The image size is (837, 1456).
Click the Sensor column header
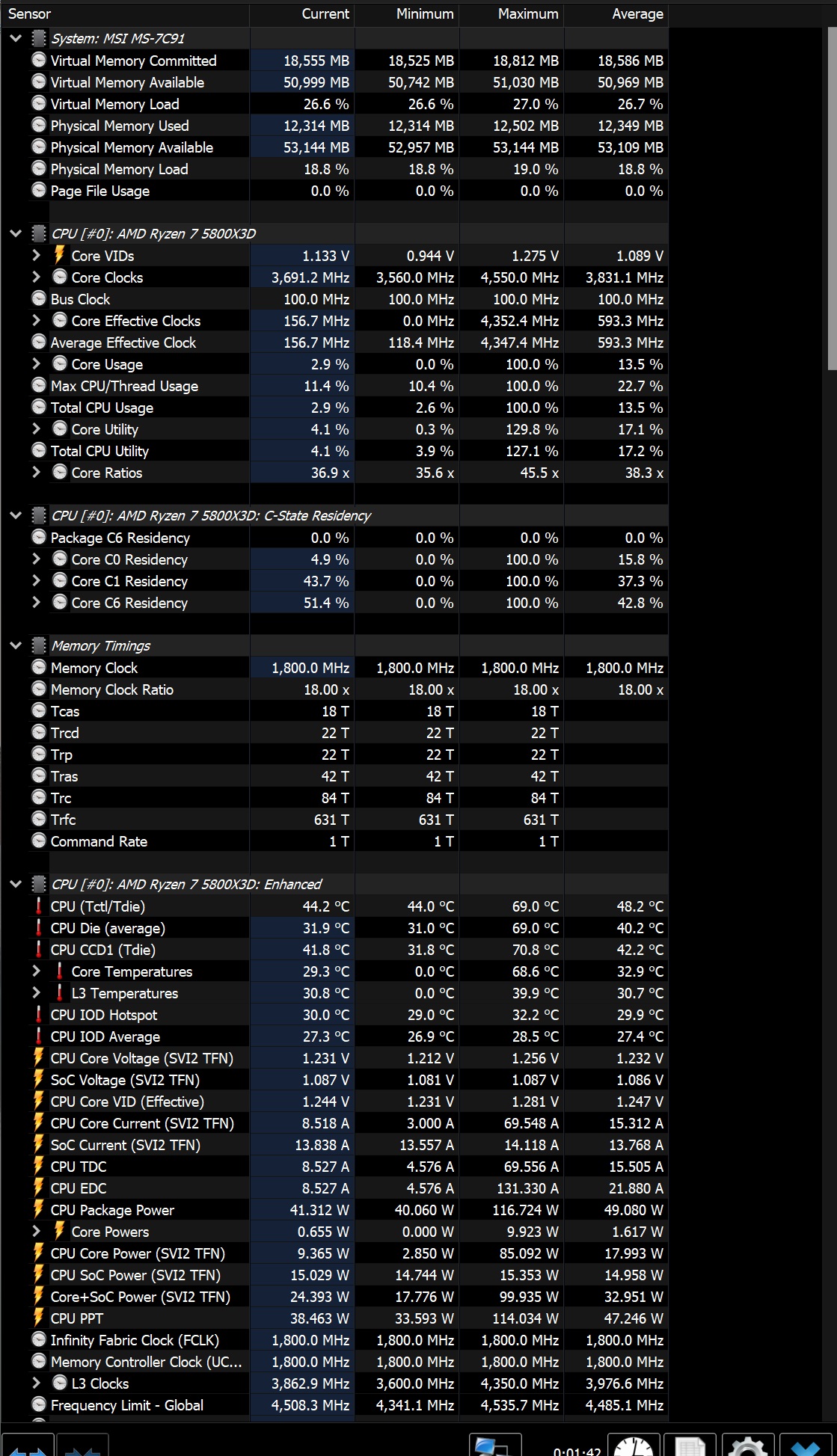[124, 13]
